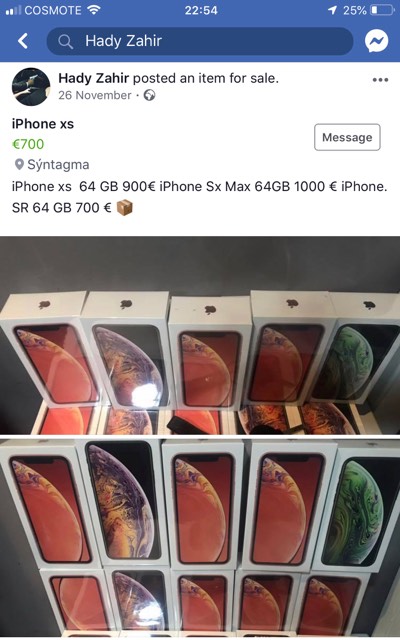Click the Message button to contact the seller

(x=347, y=137)
